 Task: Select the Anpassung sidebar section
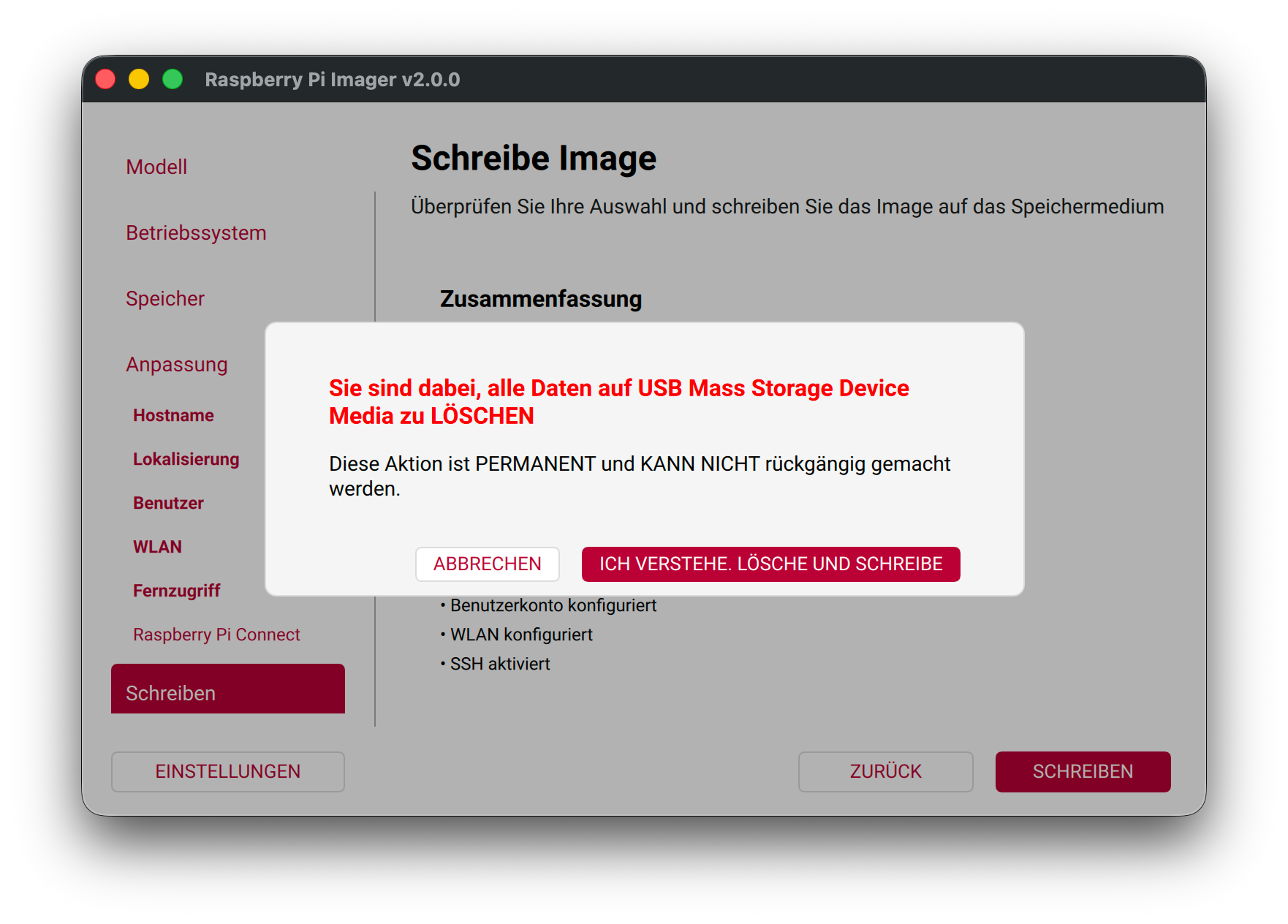[x=177, y=364]
